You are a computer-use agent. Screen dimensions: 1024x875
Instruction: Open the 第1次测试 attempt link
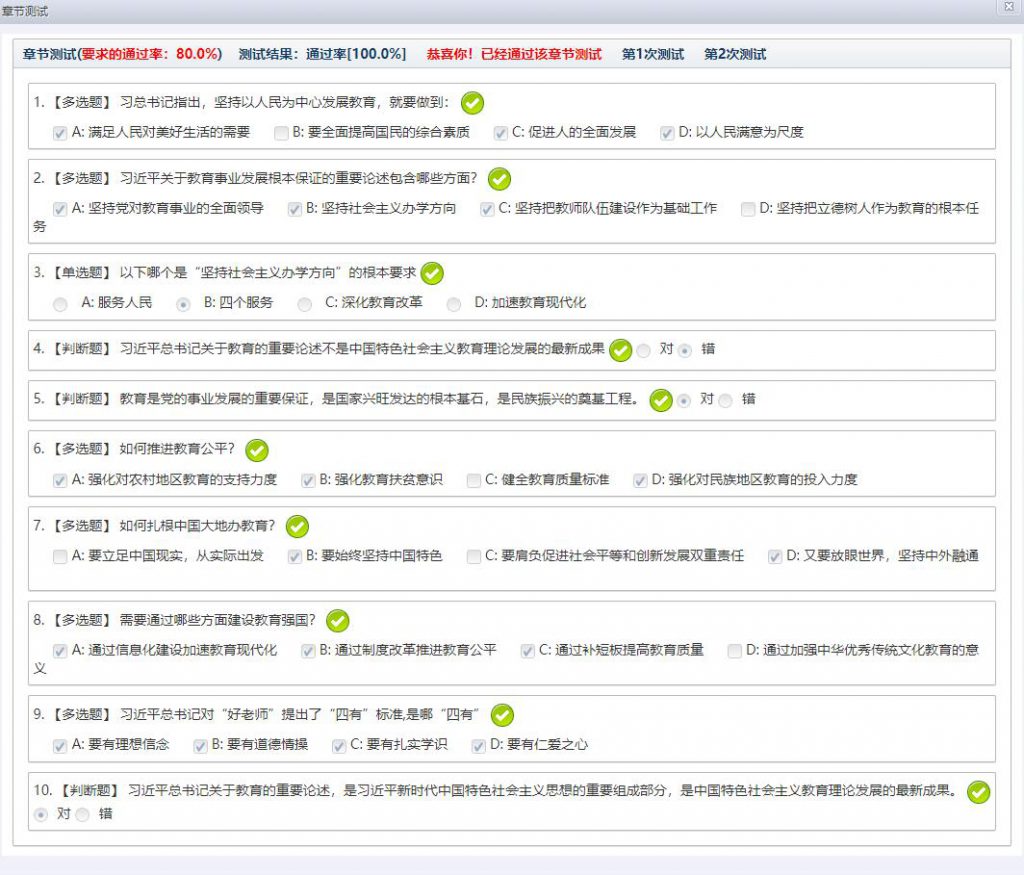click(652, 54)
